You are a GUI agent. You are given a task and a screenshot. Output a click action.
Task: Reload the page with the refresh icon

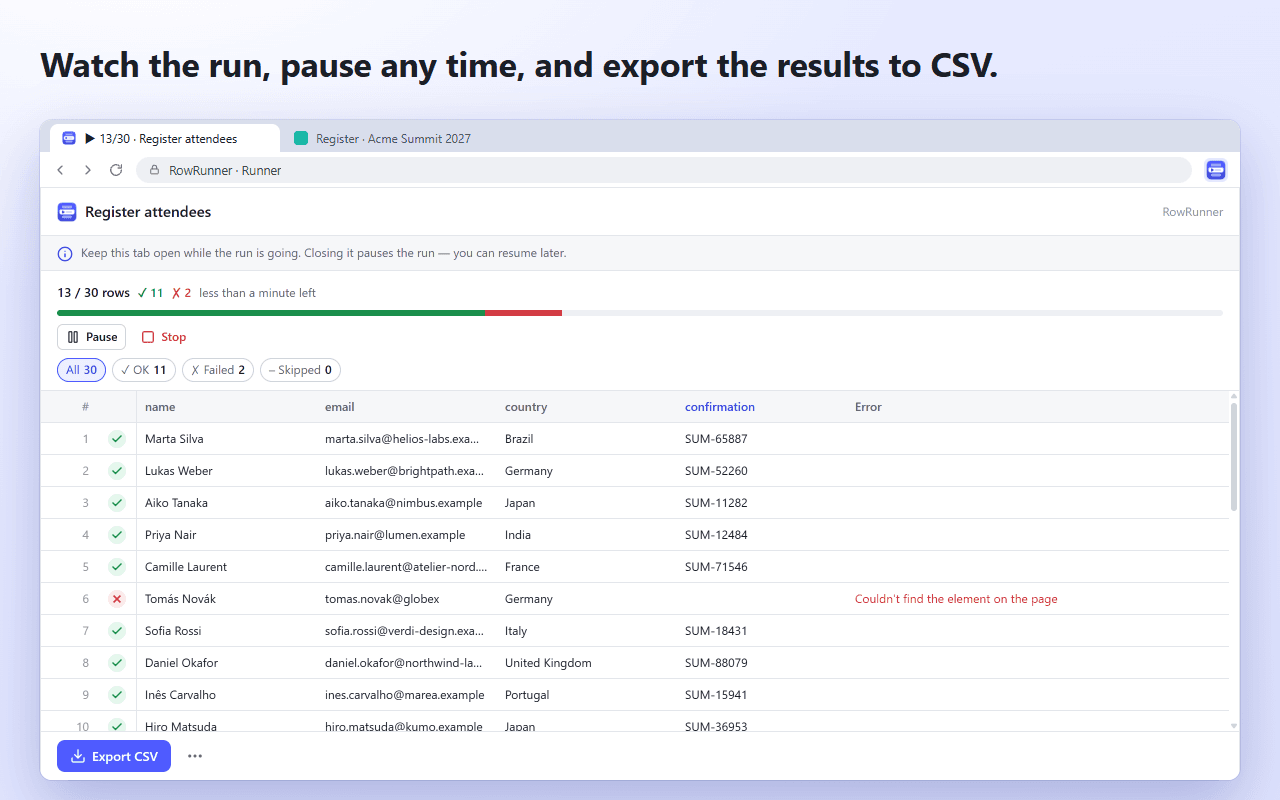coord(116,170)
